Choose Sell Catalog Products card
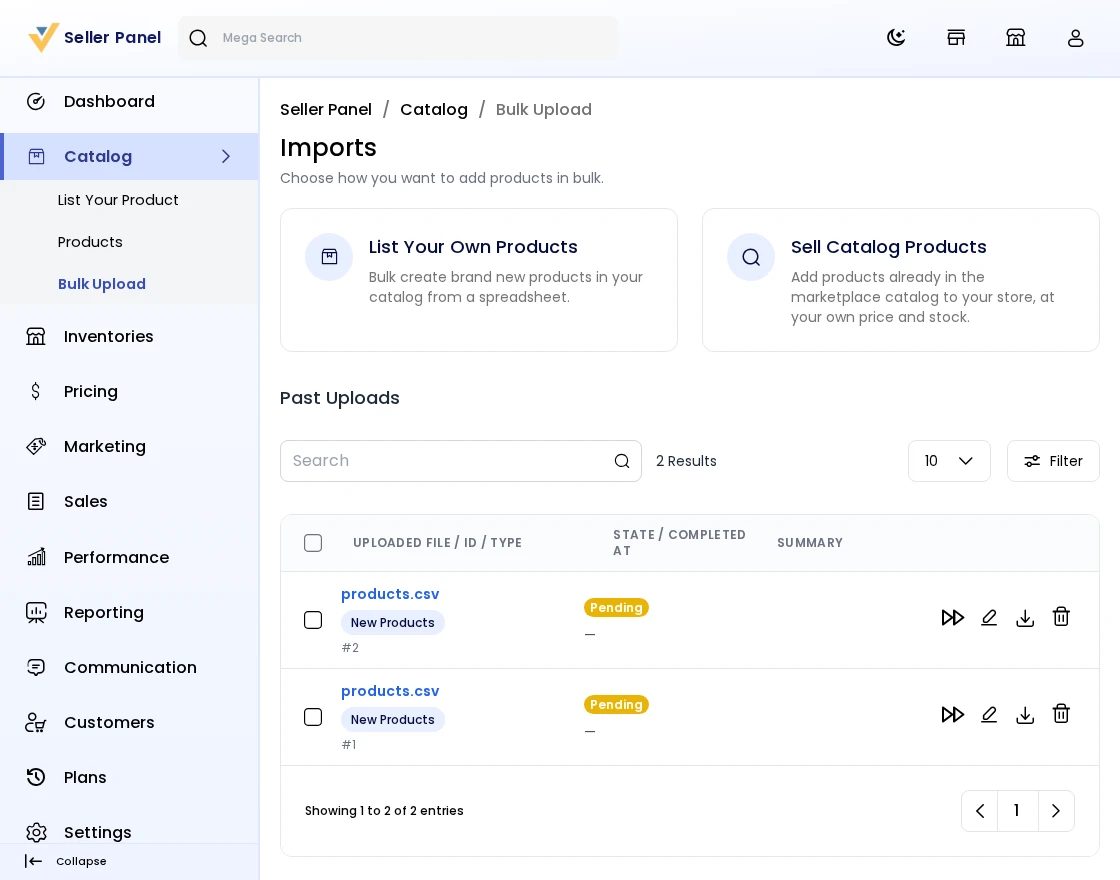The width and height of the screenshot is (1120, 880). tap(901, 280)
